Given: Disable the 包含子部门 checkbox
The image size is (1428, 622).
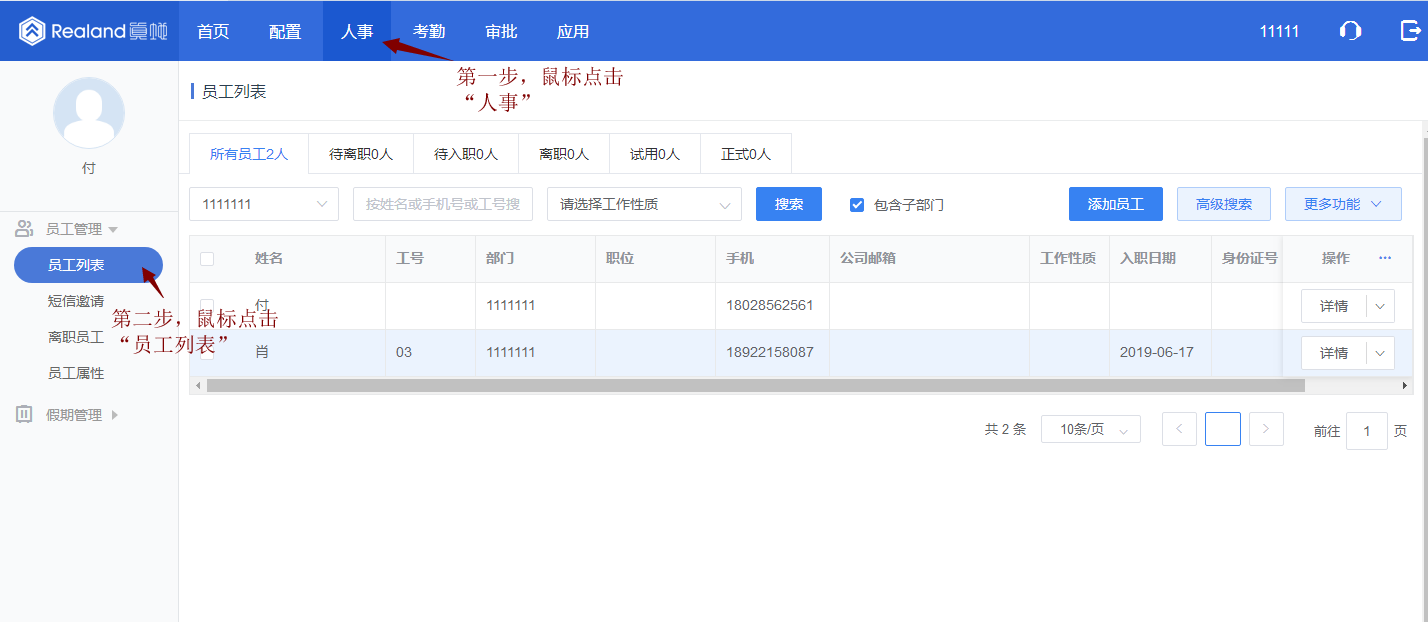Looking at the screenshot, I should click(857, 204).
